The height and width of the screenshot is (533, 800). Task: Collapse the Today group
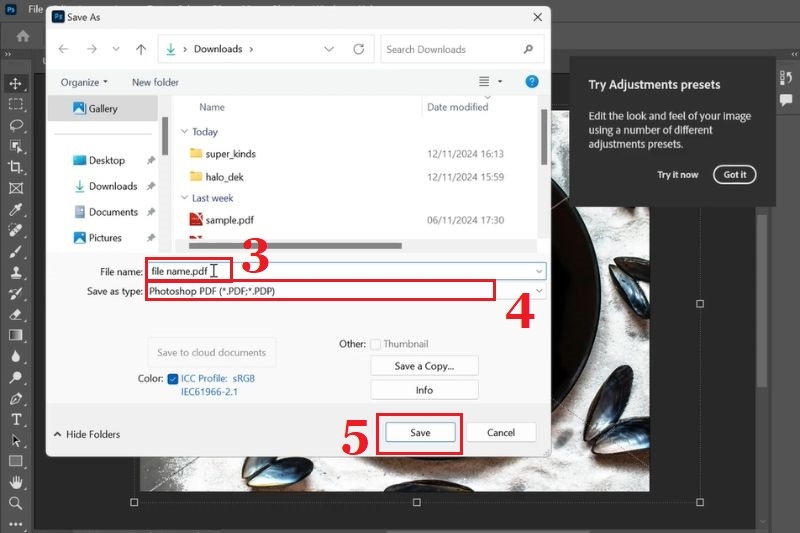tap(184, 131)
